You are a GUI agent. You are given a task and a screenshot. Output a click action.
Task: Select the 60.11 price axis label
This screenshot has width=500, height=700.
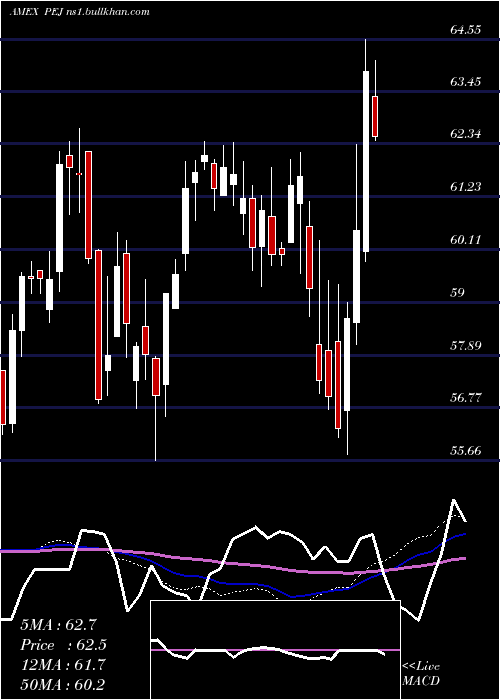466,240
